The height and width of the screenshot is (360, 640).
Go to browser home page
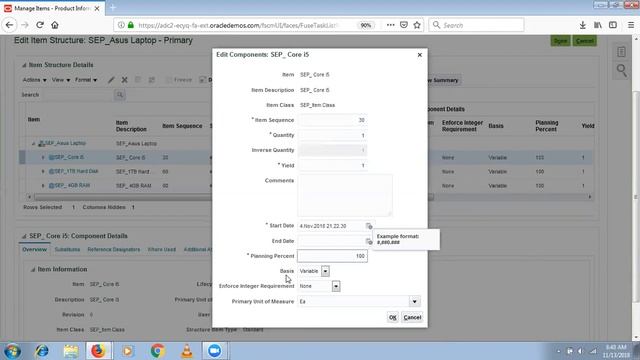tap(55, 25)
